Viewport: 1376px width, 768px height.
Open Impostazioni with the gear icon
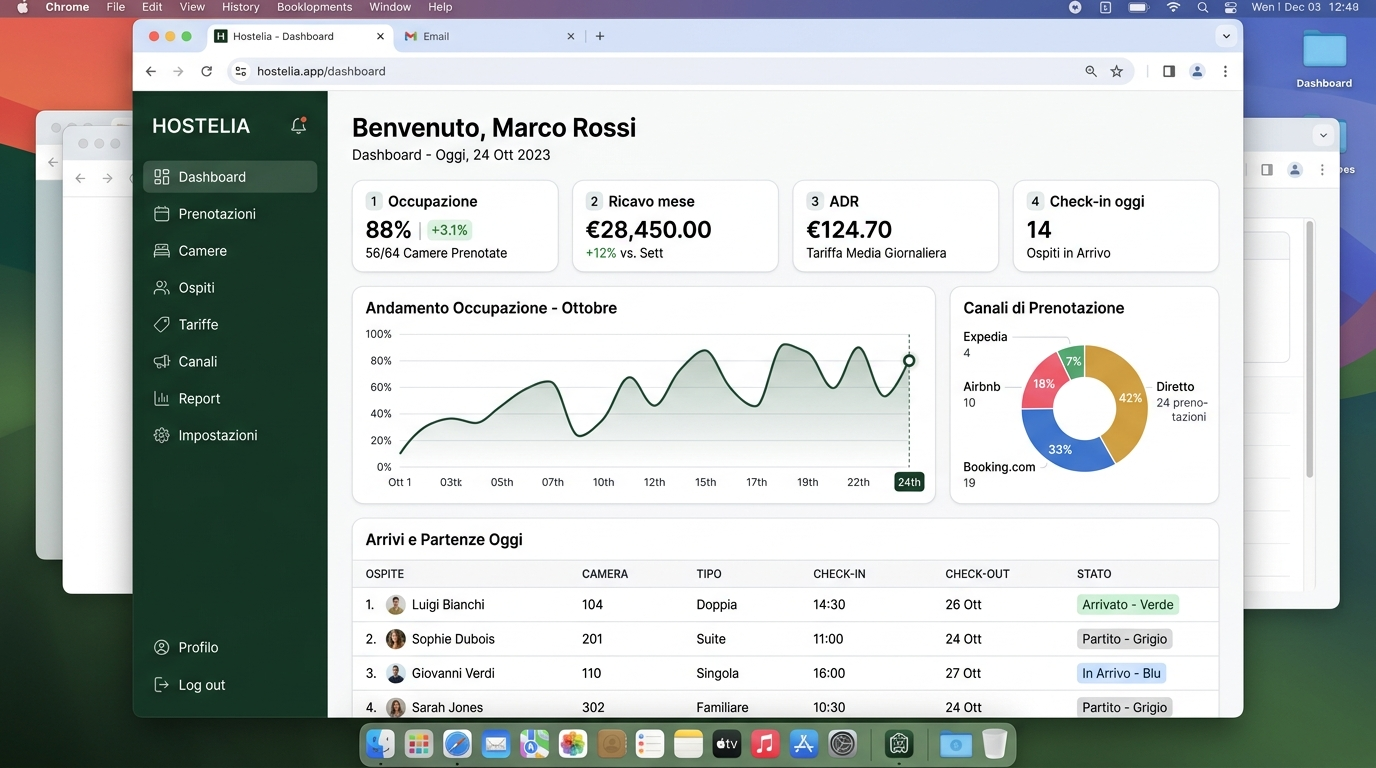pyautogui.click(x=230, y=436)
